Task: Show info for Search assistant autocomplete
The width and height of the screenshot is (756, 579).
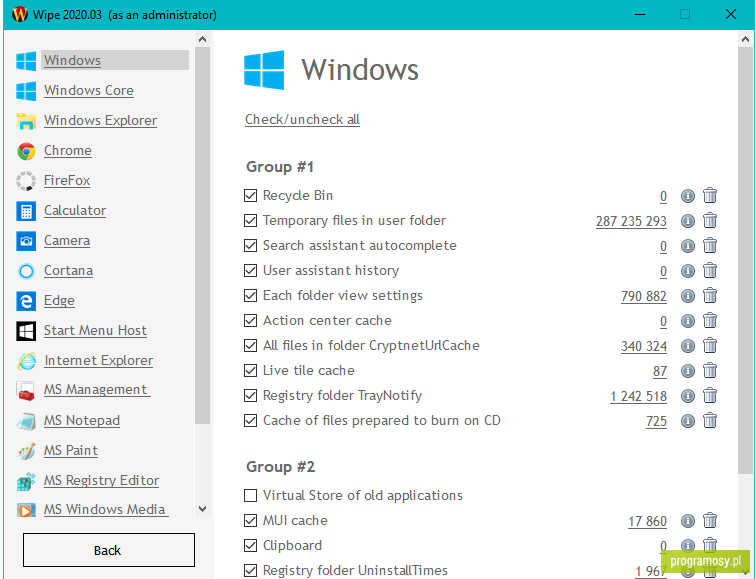Action: (688, 246)
